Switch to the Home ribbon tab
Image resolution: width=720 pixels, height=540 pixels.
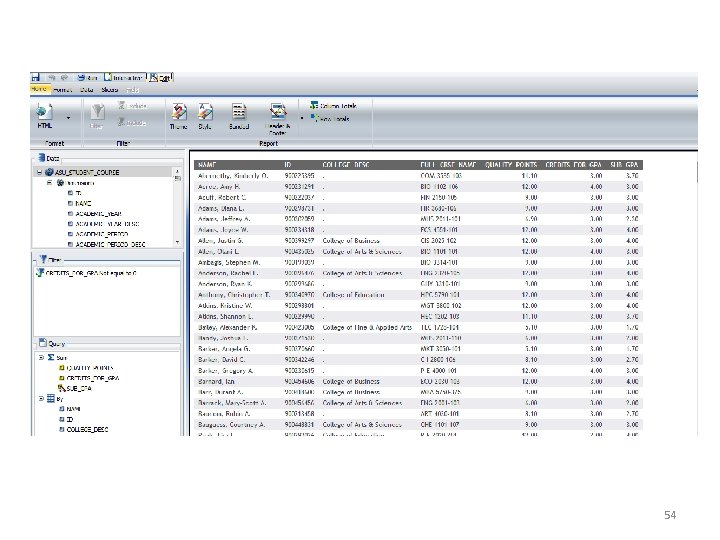click(39, 89)
